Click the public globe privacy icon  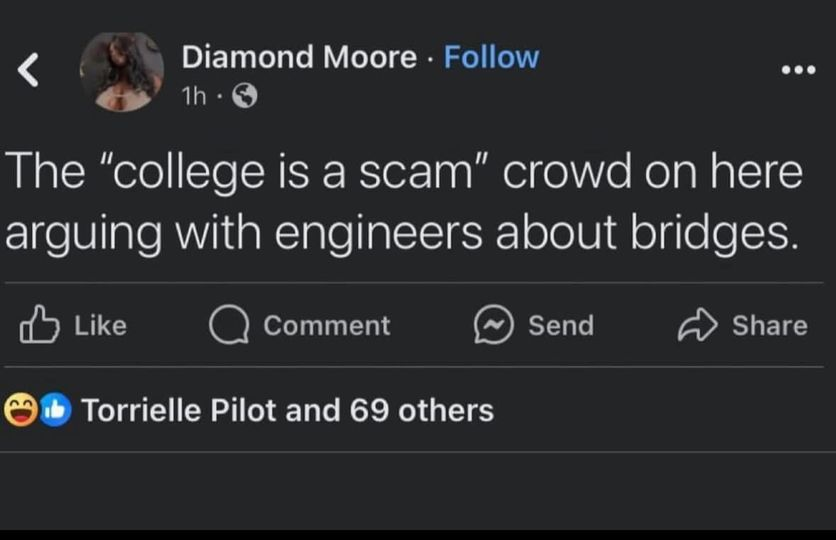[244, 97]
